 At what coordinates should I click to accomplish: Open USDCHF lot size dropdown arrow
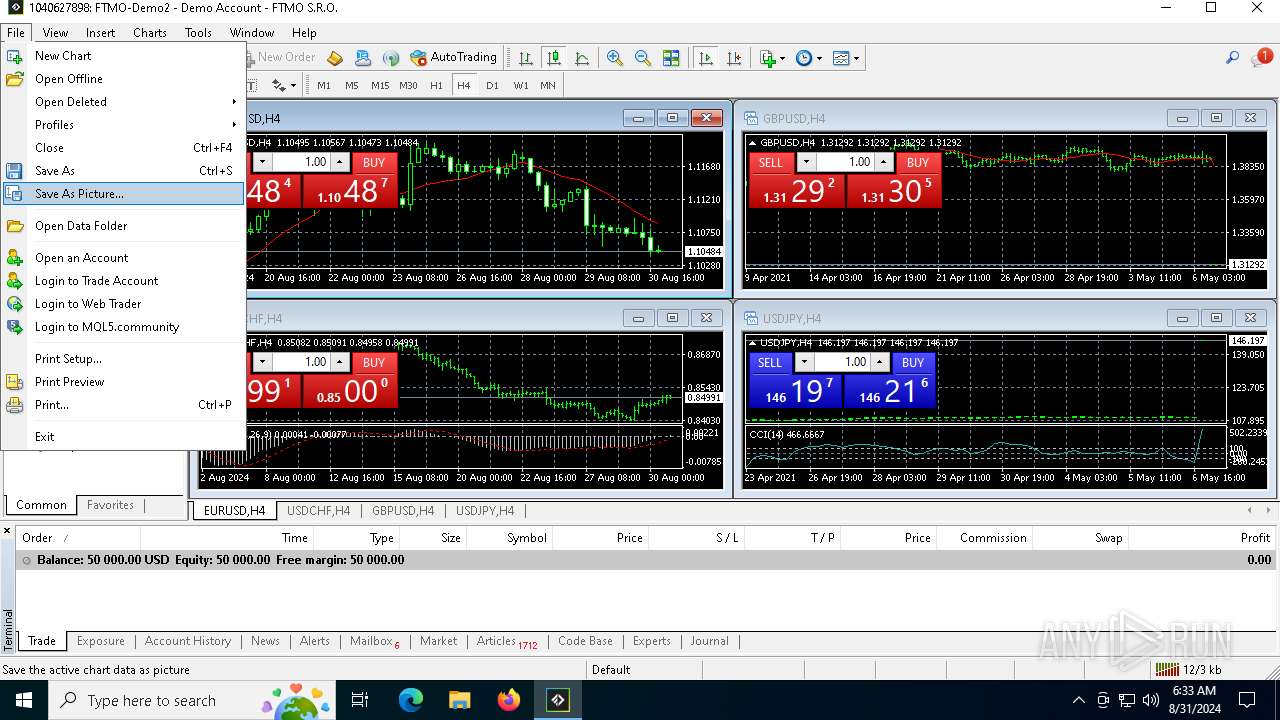point(262,362)
